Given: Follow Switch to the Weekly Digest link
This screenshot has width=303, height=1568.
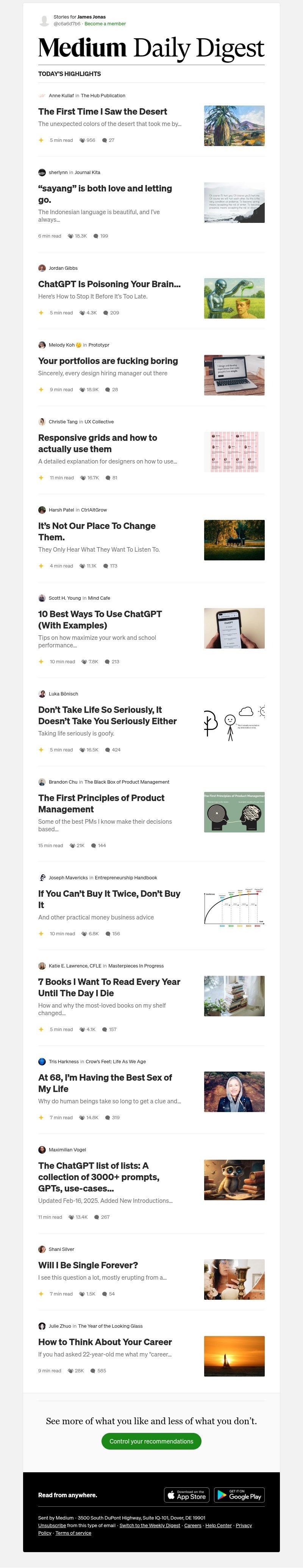Looking at the screenshot, I should click(150, 1525).
